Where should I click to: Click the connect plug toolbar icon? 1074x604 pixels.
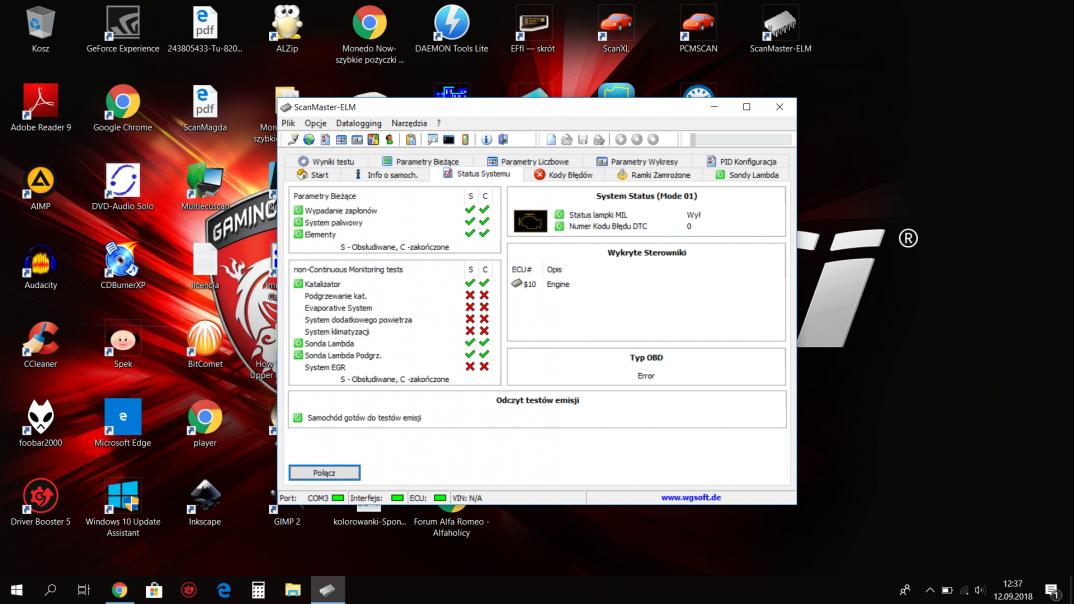point(292,140)
